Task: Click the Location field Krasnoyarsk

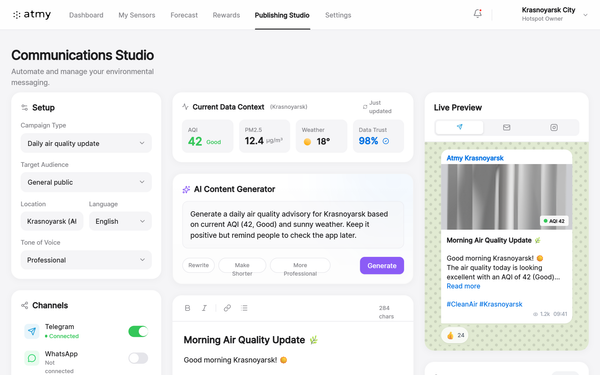Action: pyautogui.click(x=52, y=221)
